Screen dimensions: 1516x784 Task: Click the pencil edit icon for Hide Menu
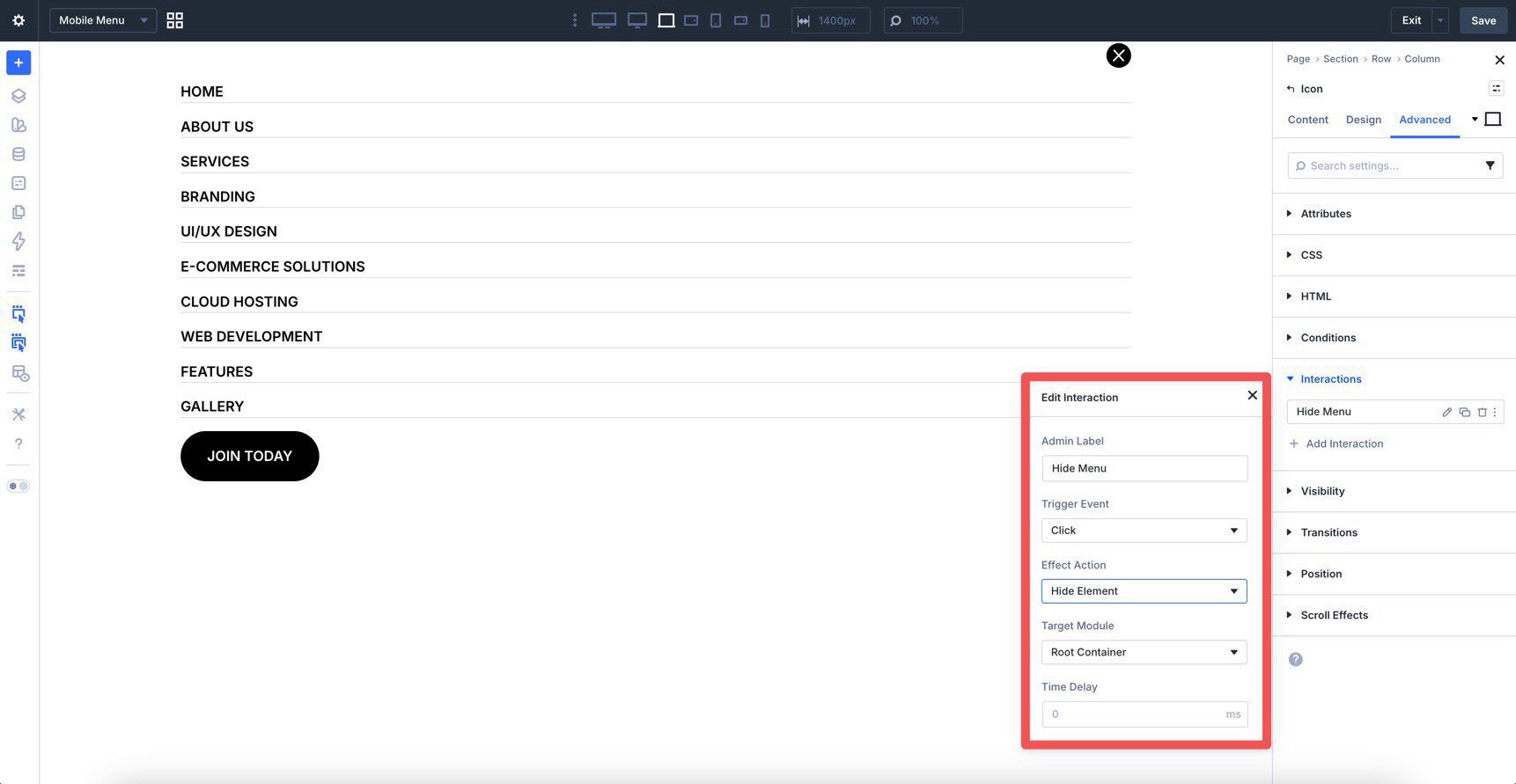point(1446,412)
